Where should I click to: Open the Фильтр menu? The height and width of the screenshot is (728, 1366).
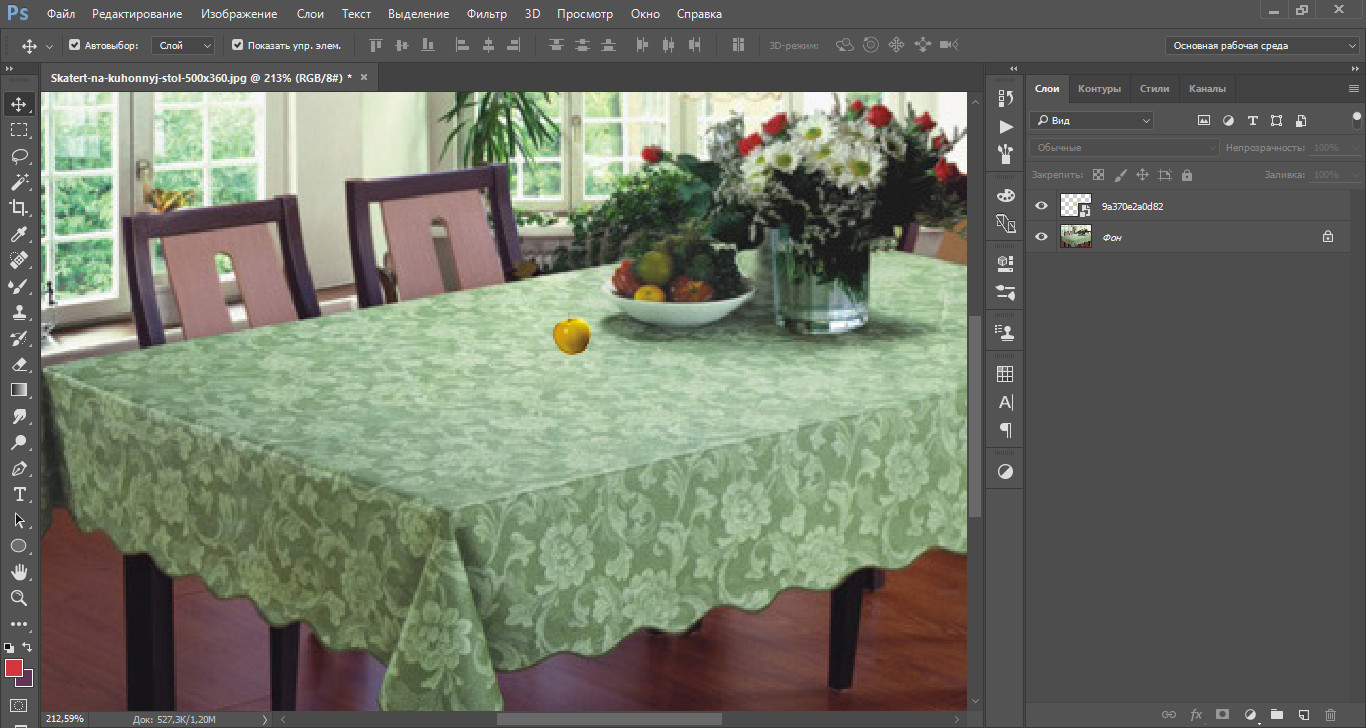487,14
